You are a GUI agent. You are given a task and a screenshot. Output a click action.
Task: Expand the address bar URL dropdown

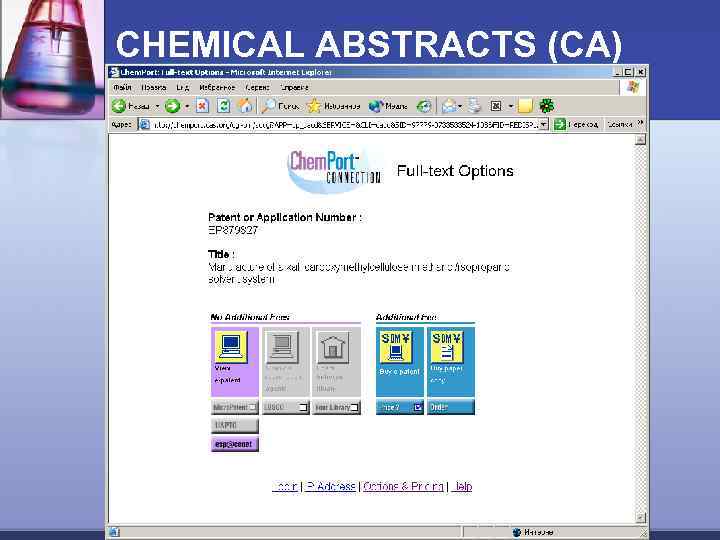point(543,124)
